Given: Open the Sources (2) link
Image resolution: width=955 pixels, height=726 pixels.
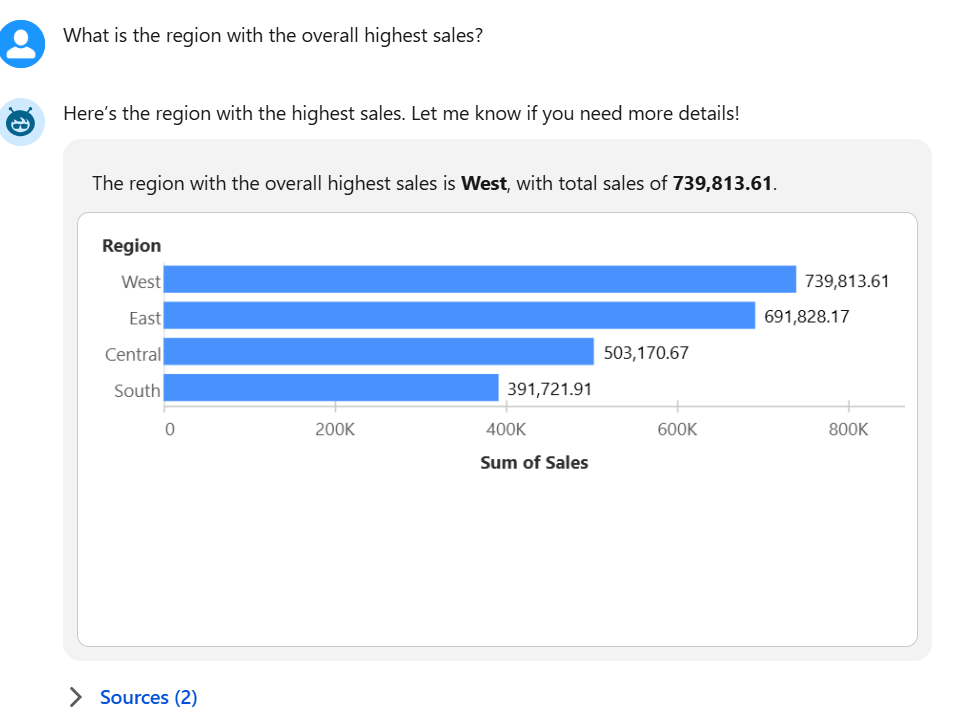Looking at the screenshot, I should (149, 697).
